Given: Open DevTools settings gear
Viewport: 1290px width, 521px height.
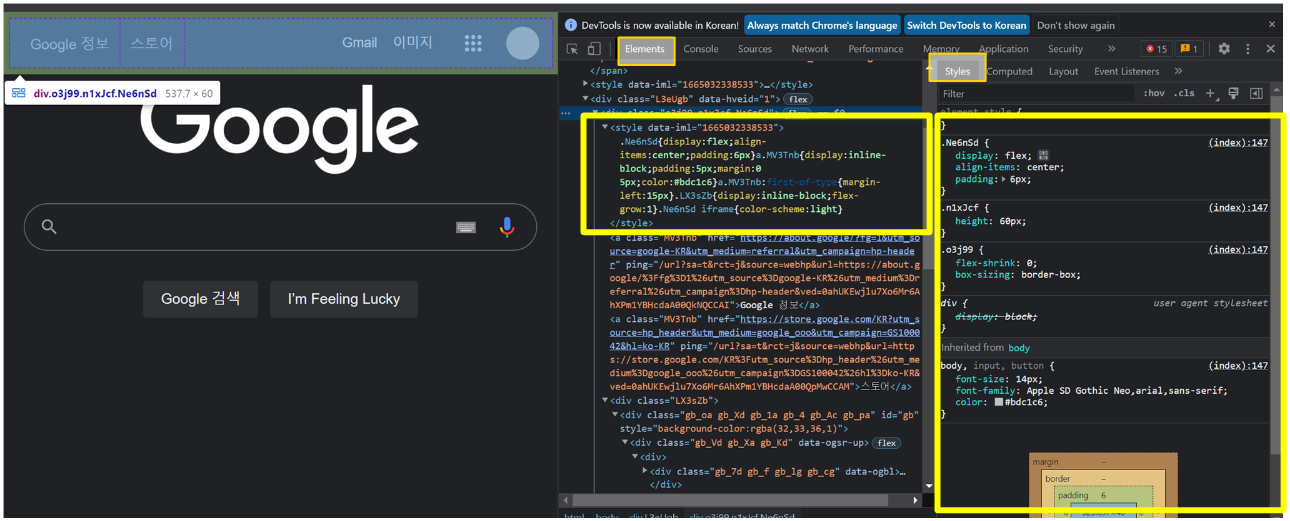Looking at the screenshot, I should (1224, 49).
